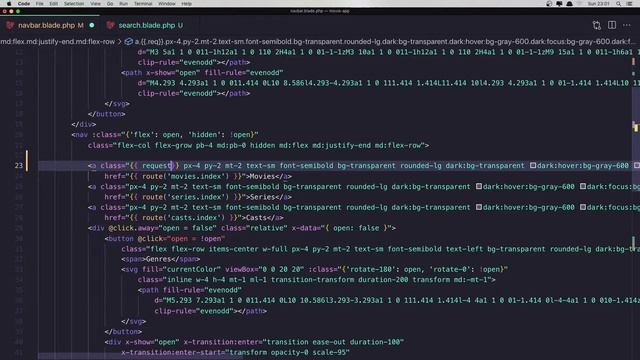640x360 pixels.
Task: Click line number 23 in the gutter
Action: pyautogui.click(x=19, y=166)
